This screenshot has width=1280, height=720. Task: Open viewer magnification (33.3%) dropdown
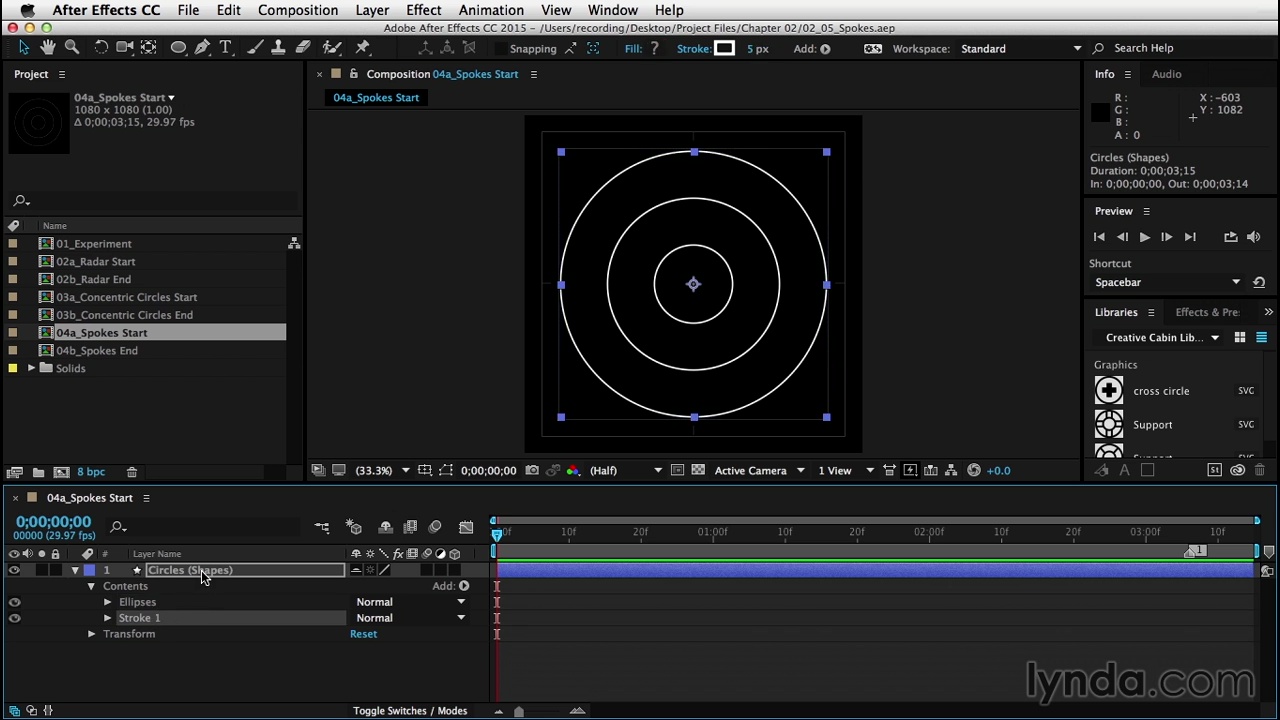coord(382,470)
